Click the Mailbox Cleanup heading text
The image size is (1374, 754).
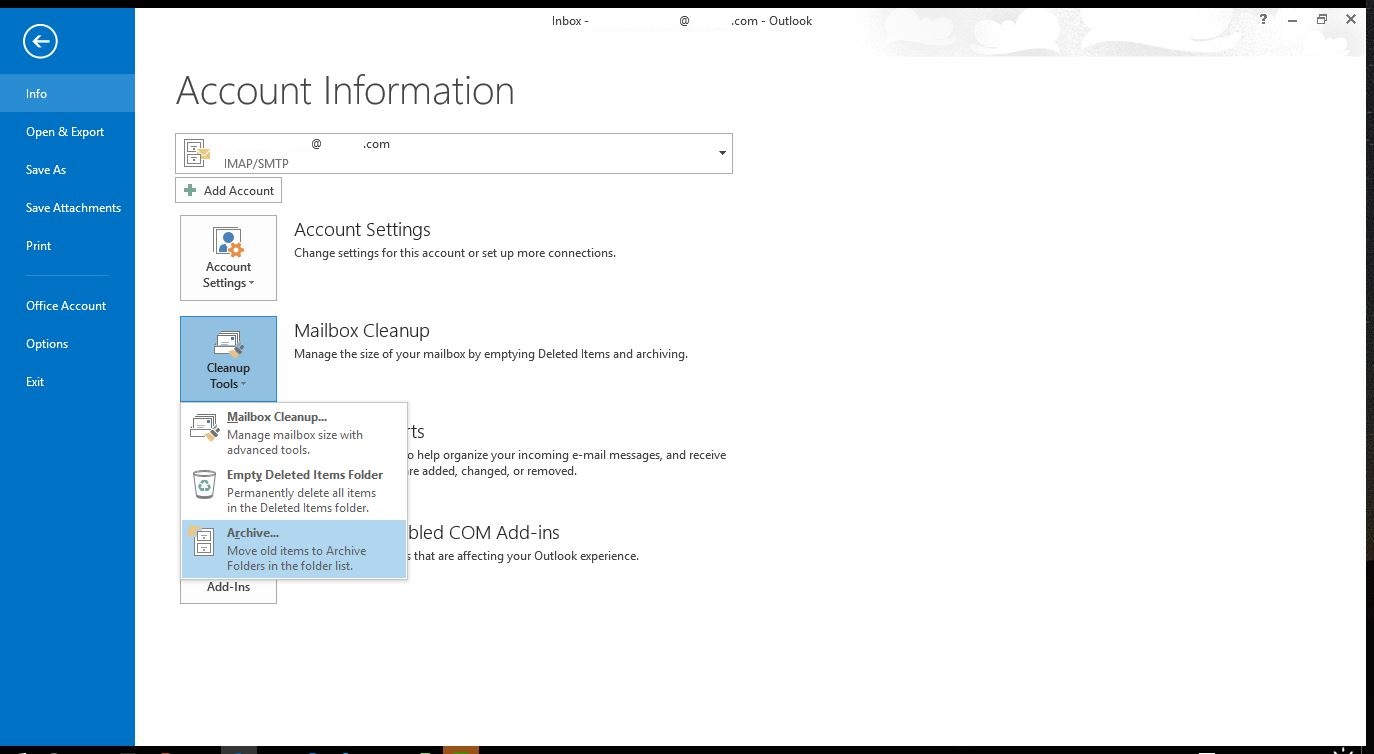[x=362, y=330]
